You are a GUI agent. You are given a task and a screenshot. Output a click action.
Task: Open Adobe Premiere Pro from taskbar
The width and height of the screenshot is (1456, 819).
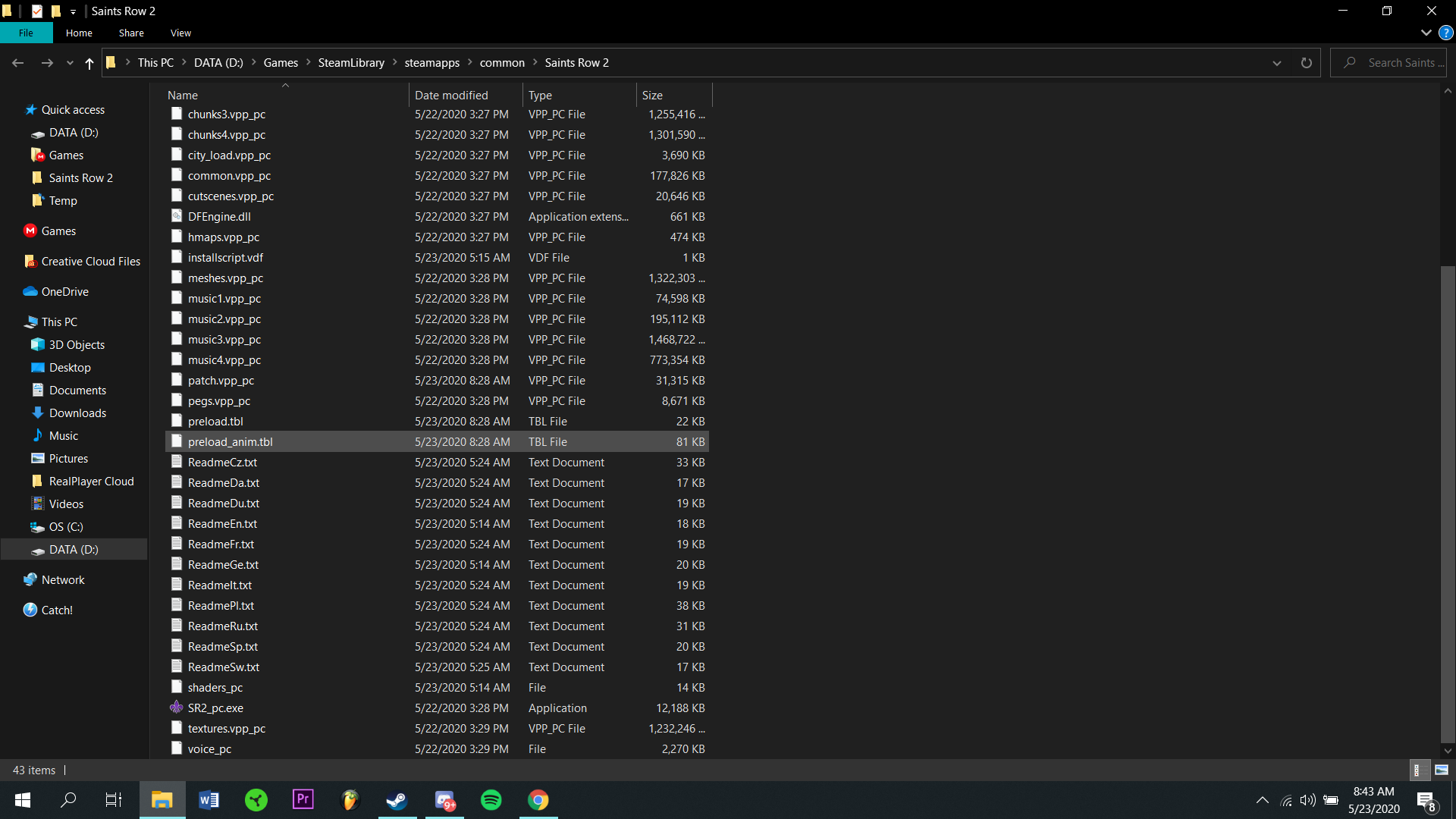(303, 800)
